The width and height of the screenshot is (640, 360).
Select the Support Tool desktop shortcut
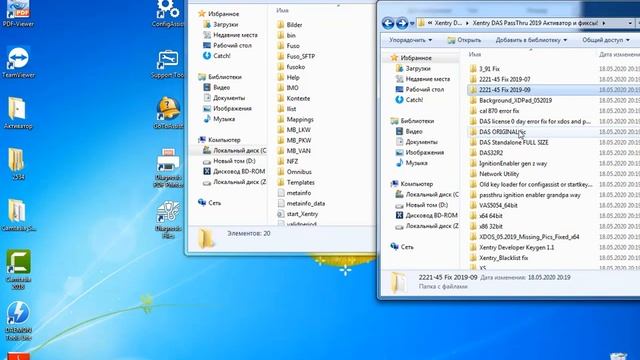pyautogui.click(x=168, y=64)
